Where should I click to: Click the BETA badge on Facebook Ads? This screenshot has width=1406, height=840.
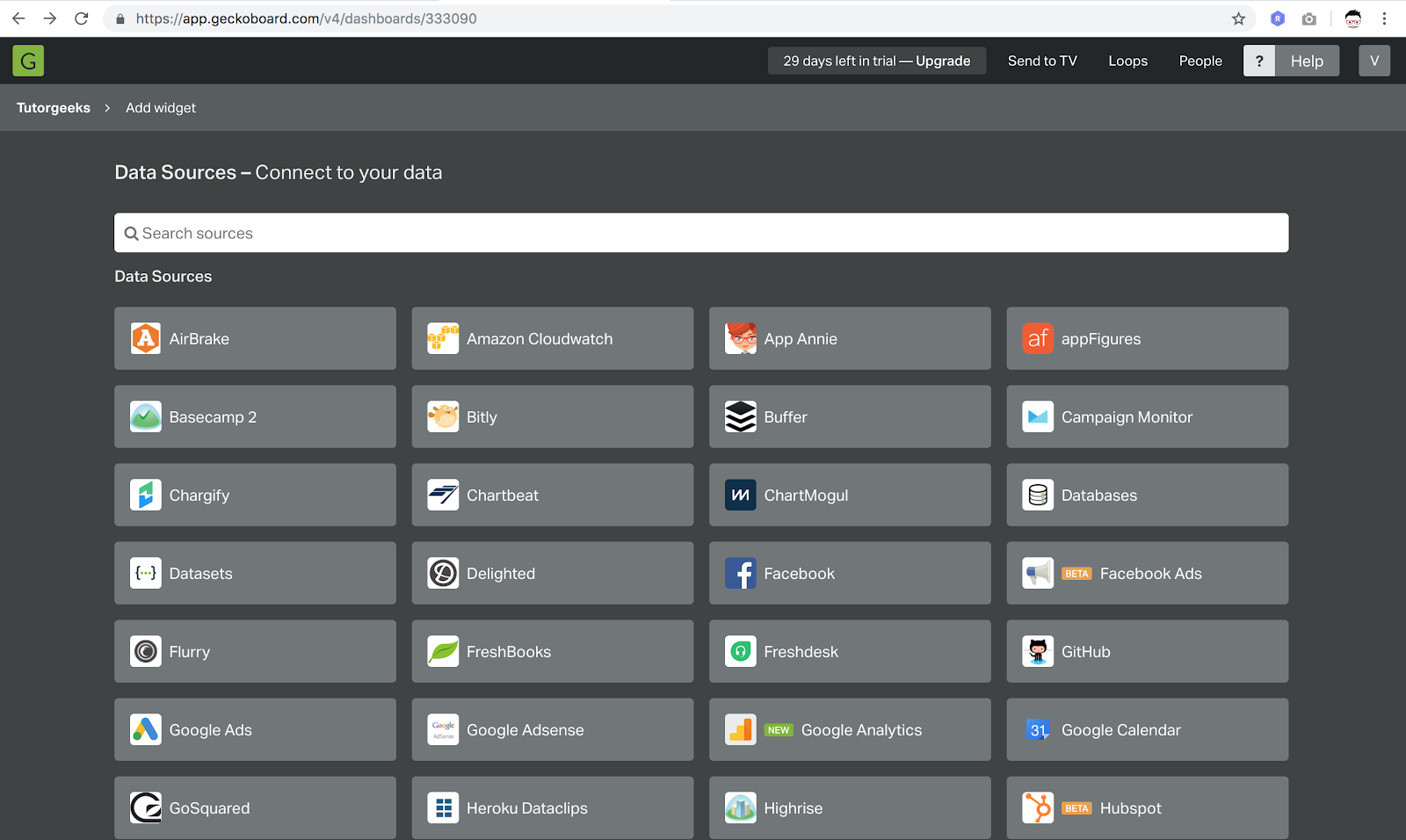coord(1076,574)
